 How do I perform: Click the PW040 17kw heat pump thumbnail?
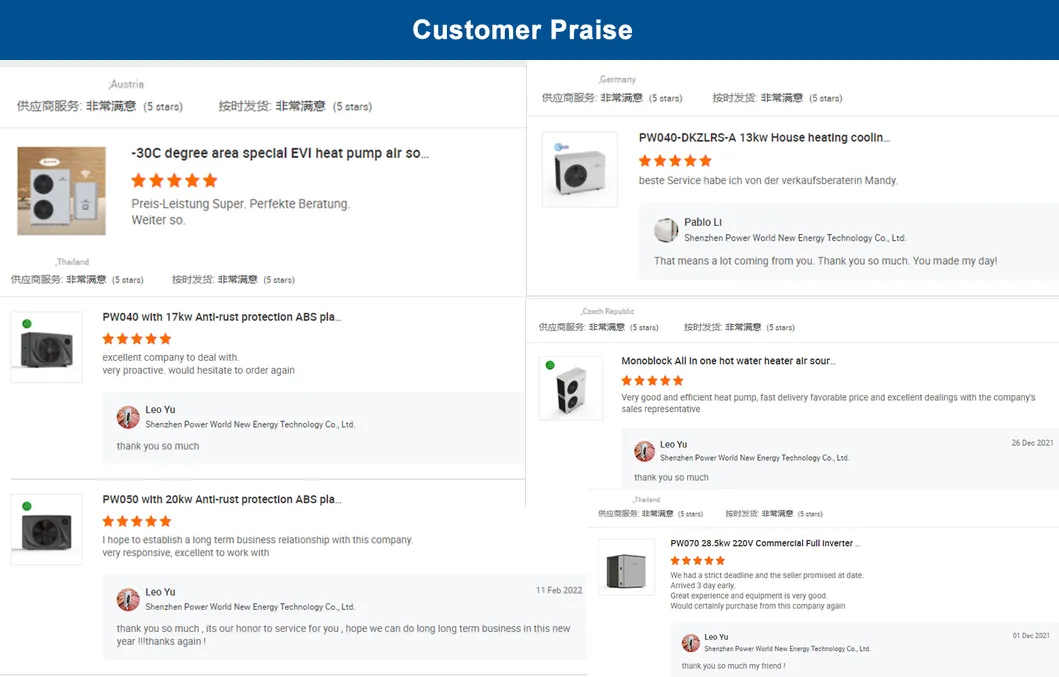(46, 347)
